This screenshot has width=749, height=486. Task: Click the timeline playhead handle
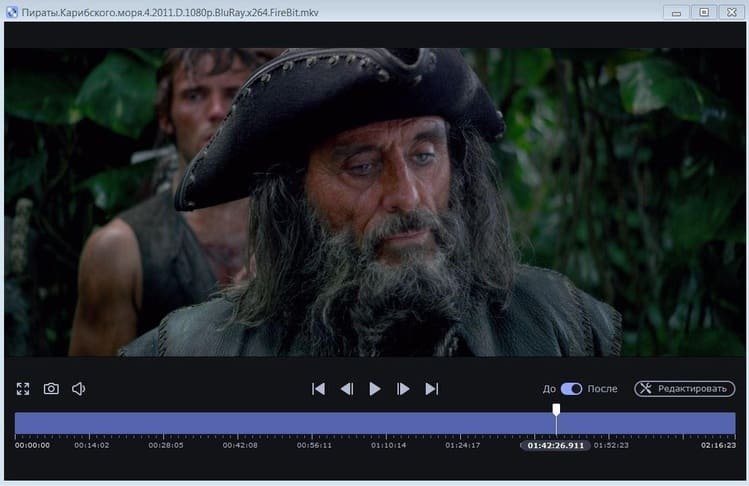click(556, 409)
